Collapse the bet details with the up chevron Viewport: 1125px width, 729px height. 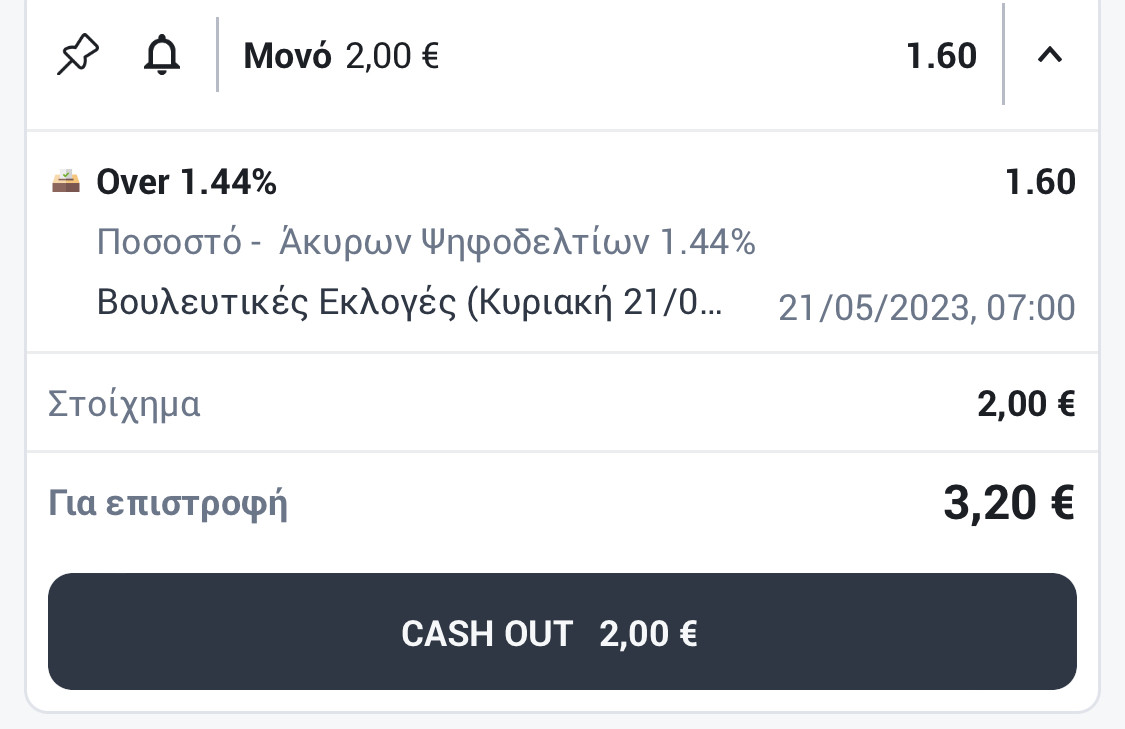point(1050,55)
